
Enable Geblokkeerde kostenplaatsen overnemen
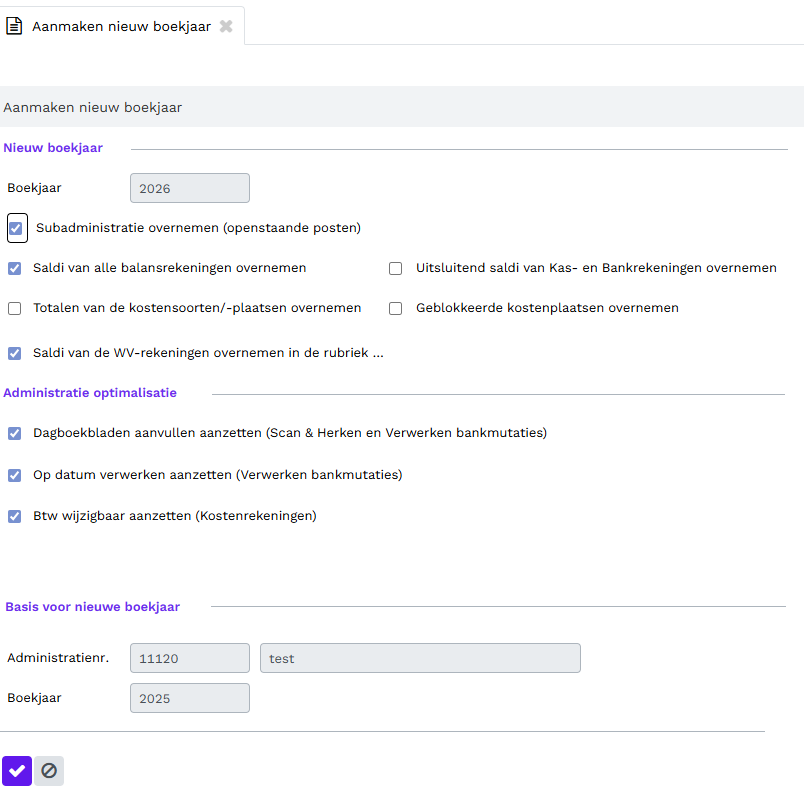click(x=395, y=308)
